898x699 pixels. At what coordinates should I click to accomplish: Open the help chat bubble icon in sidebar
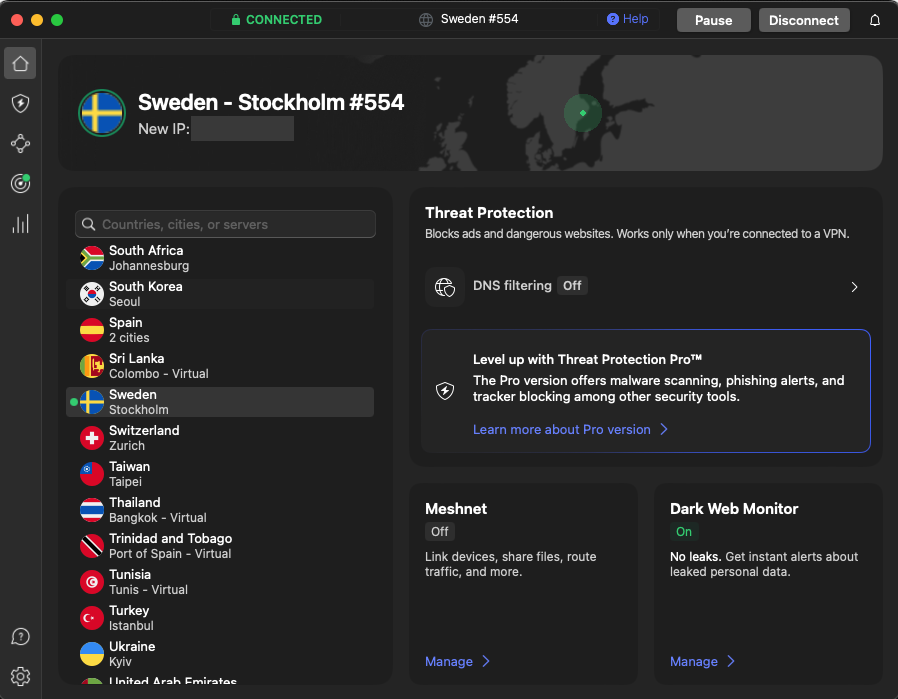[x=20, y=636]
